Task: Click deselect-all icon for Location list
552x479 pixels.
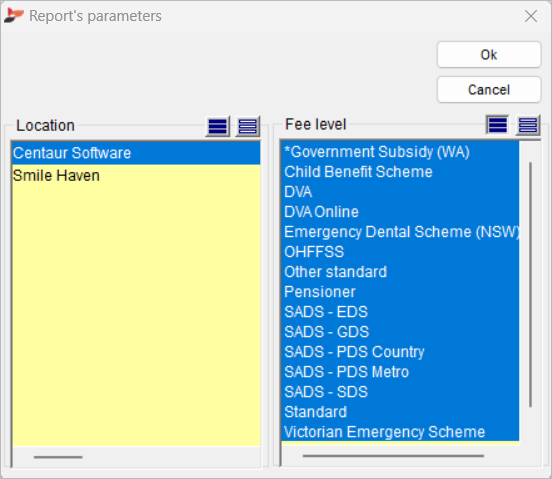Action: pyautogui.click(x=247, y=126)
